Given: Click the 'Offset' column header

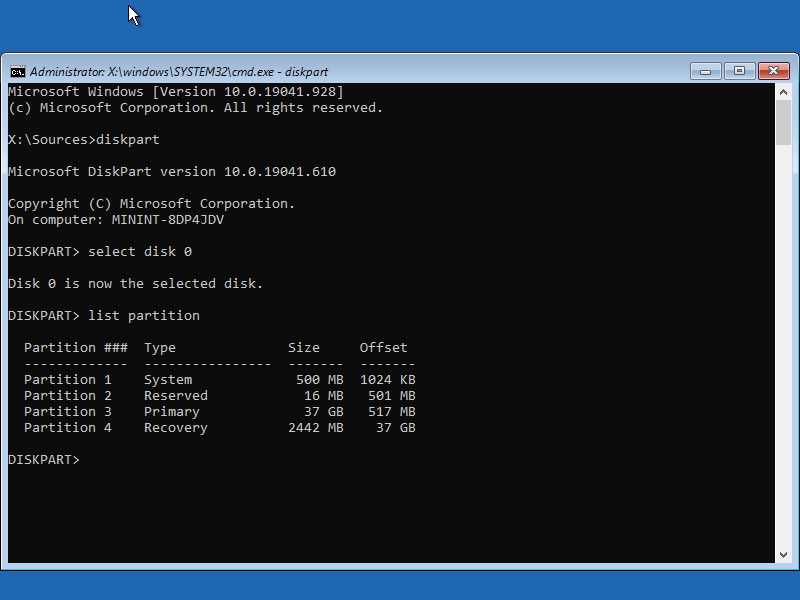Looking at the screenshot, I should (x=383, y=347).
